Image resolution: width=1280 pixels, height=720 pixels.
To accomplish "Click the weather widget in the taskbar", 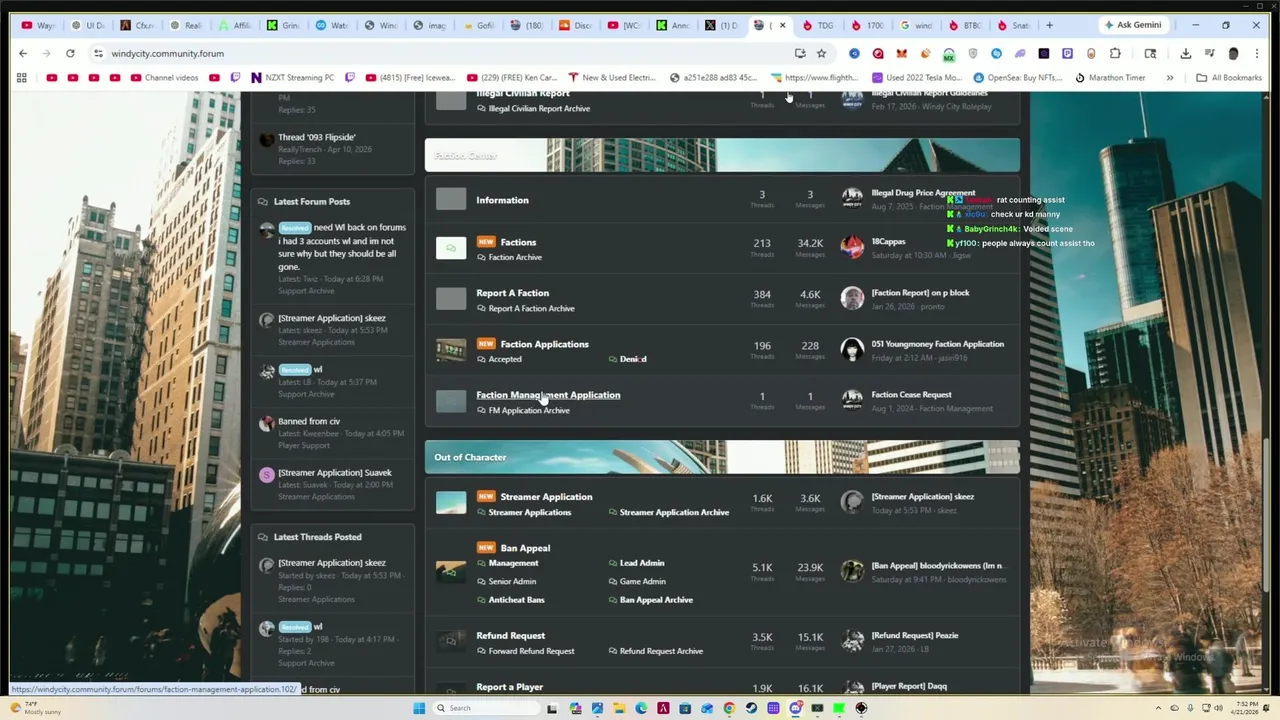I will coord(36,708).
